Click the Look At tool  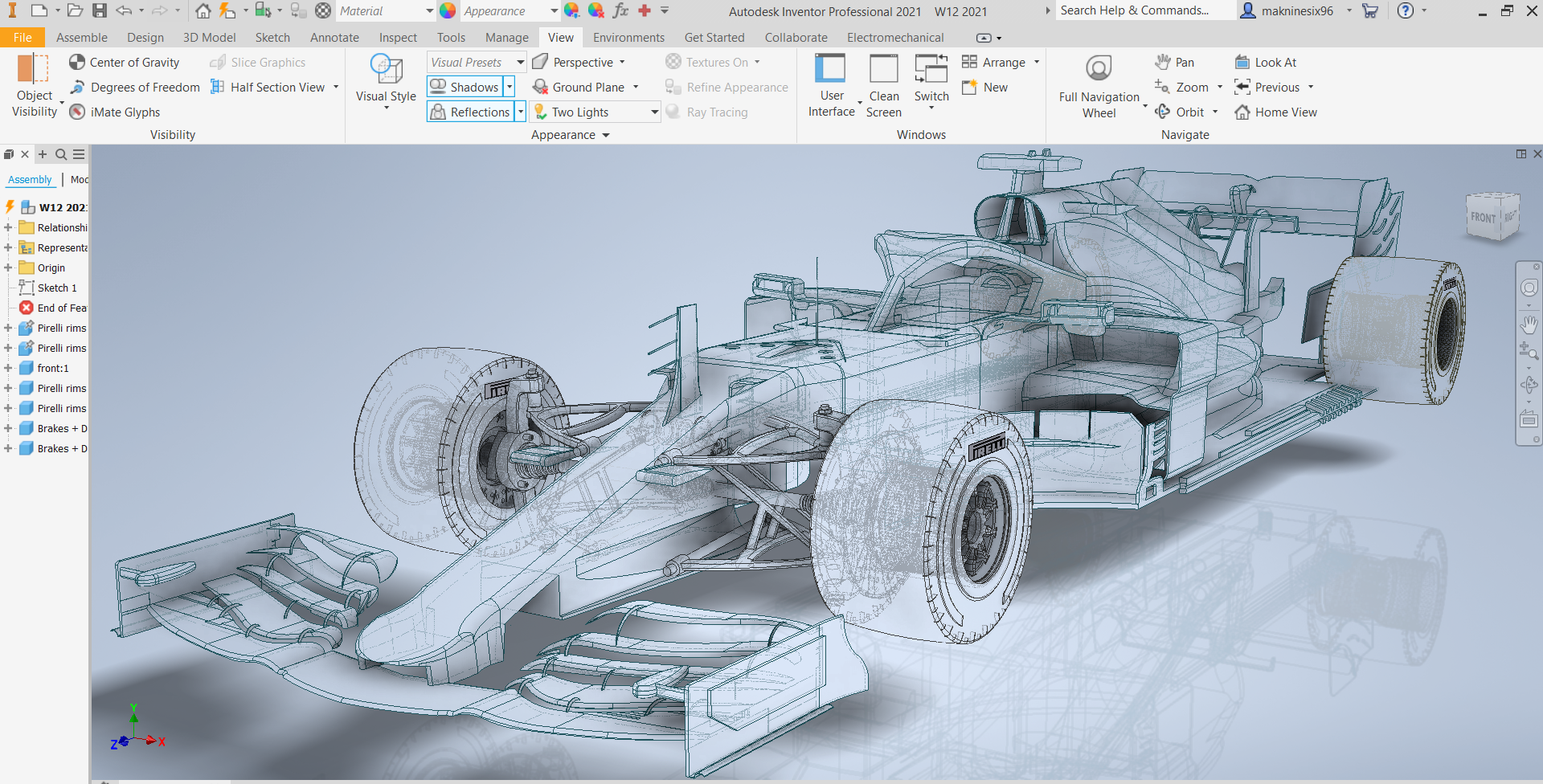click(1267, 62)
